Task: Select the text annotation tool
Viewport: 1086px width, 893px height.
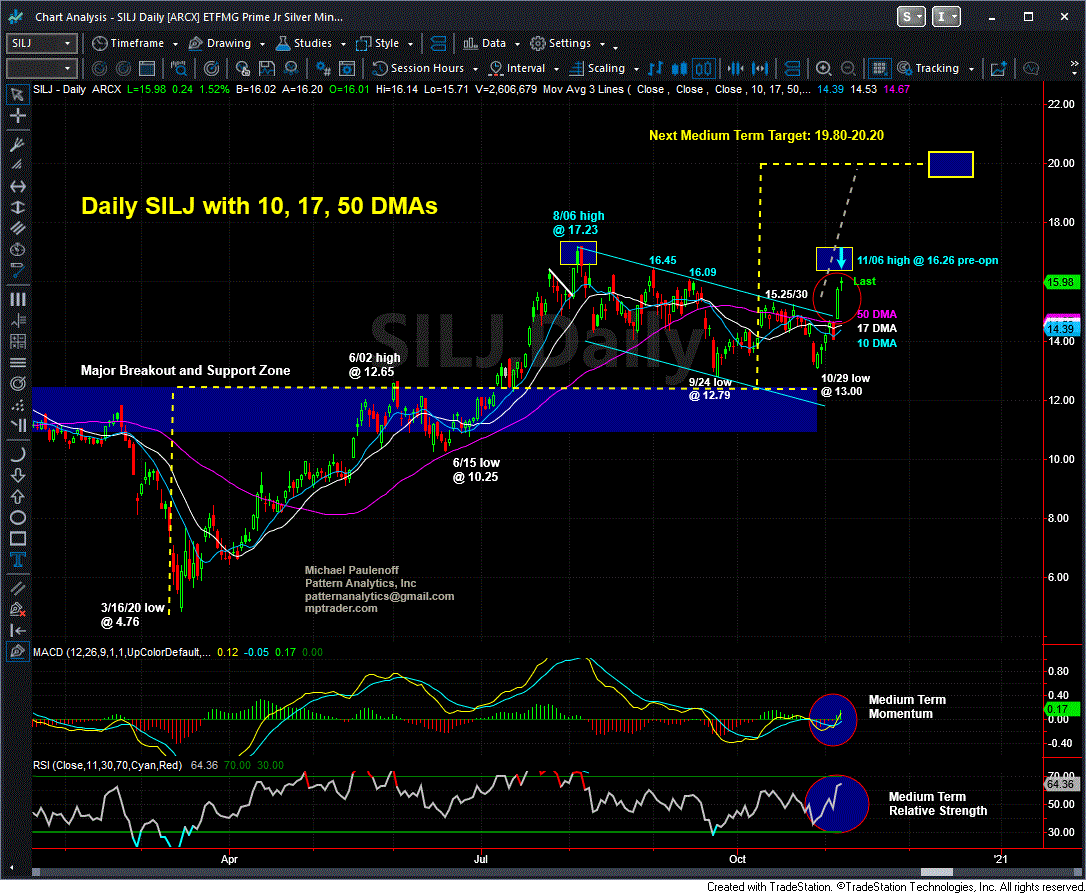Action: pos(17,559)
